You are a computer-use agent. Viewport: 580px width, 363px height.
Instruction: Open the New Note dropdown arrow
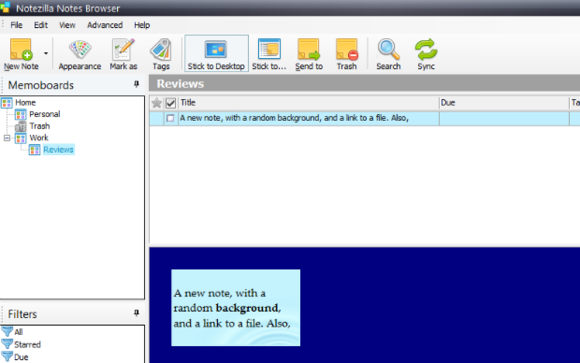46,54
